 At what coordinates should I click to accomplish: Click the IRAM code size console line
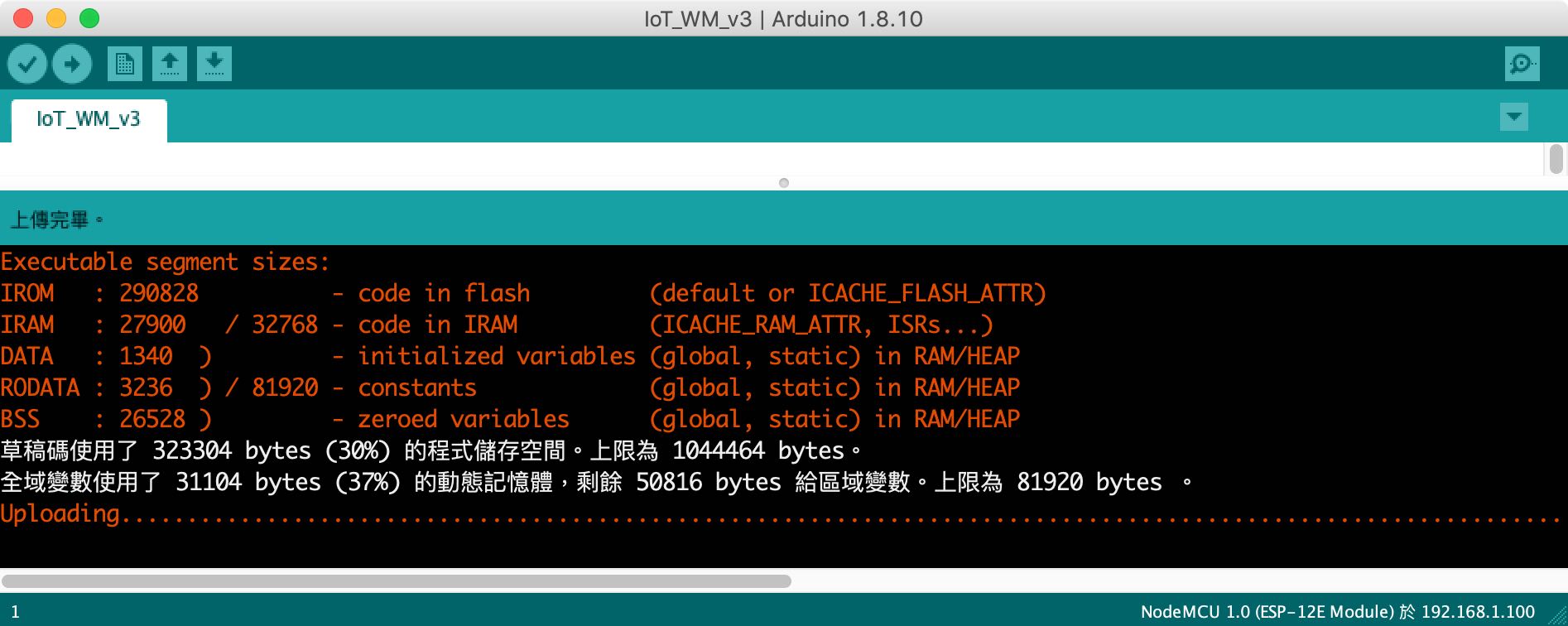[497, 325]
